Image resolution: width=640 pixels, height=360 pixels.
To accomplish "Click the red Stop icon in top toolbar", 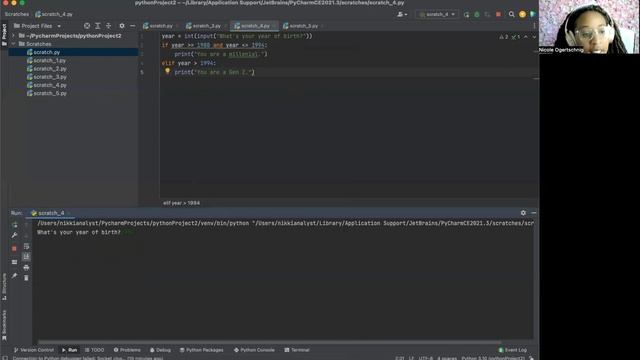I will (498, 14).
